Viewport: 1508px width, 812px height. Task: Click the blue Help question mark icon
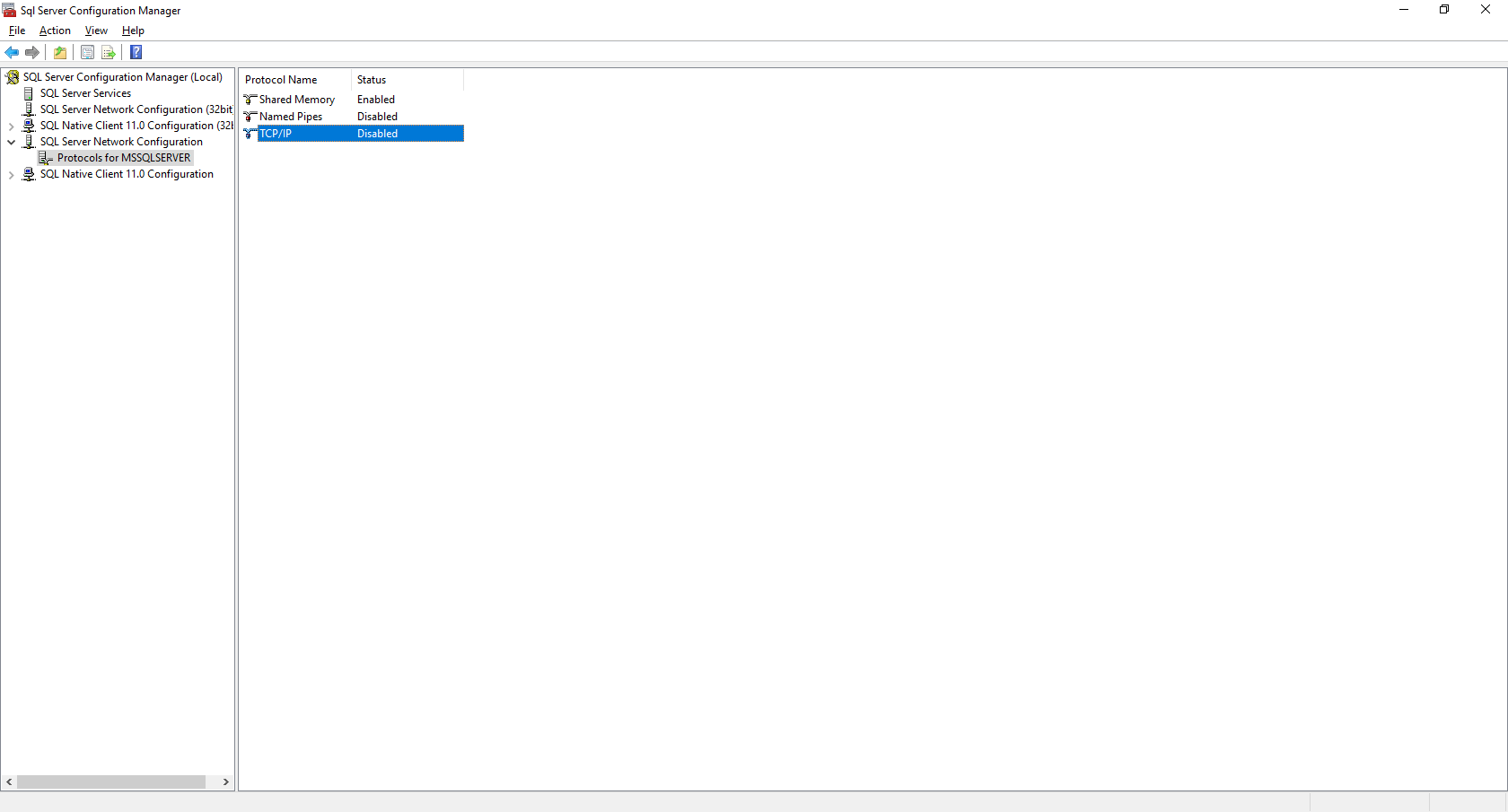pyautogui.click(x=136, y=53)
